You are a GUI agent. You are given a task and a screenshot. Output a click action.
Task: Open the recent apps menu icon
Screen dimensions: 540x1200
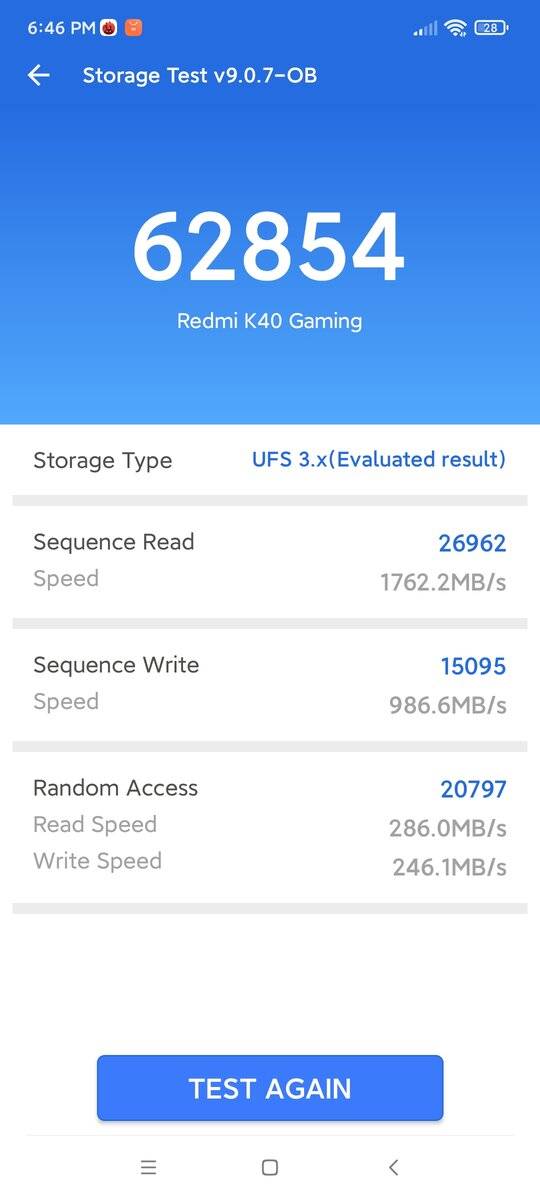coord(148,1167)
